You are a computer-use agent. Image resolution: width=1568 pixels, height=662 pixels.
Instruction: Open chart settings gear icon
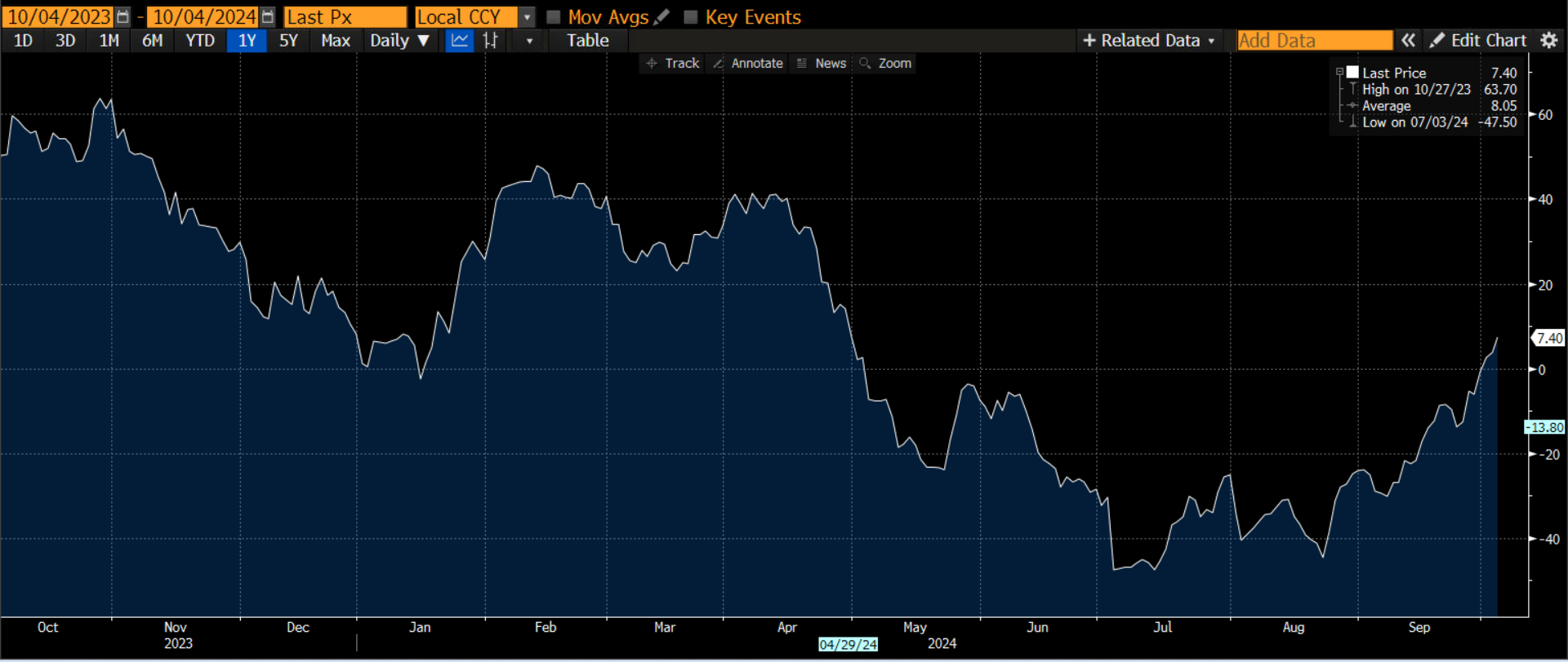click(x=1549, y=40)
